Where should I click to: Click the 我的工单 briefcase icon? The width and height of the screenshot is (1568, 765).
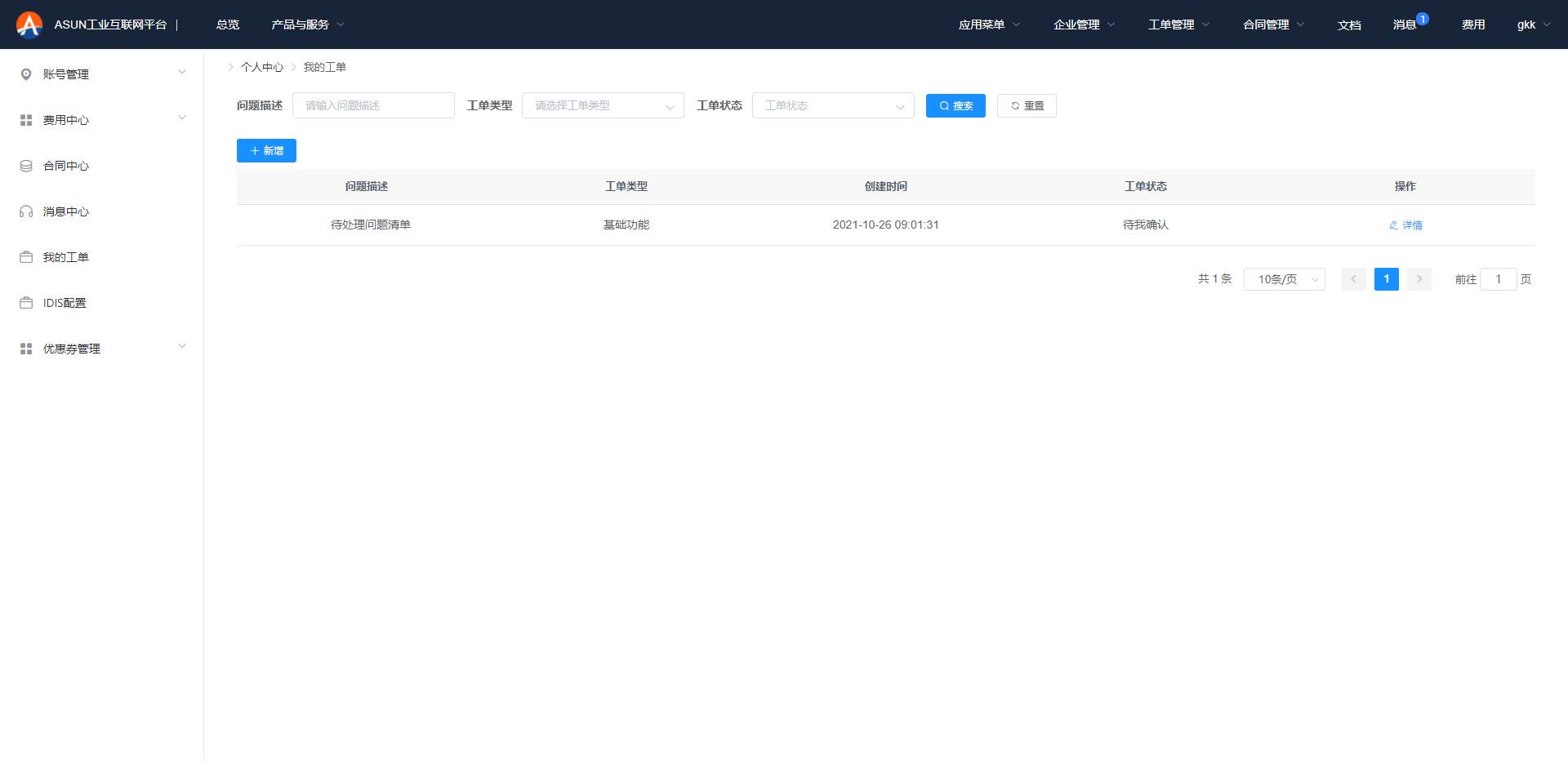(x=26, y=257)
